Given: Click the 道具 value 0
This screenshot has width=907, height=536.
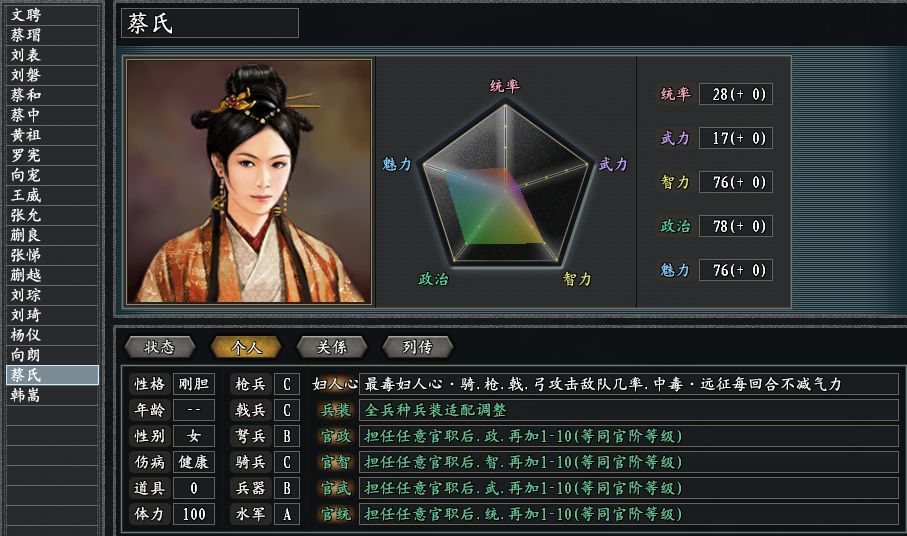Looking at the screenshot, I should click(x=194, y=488).
